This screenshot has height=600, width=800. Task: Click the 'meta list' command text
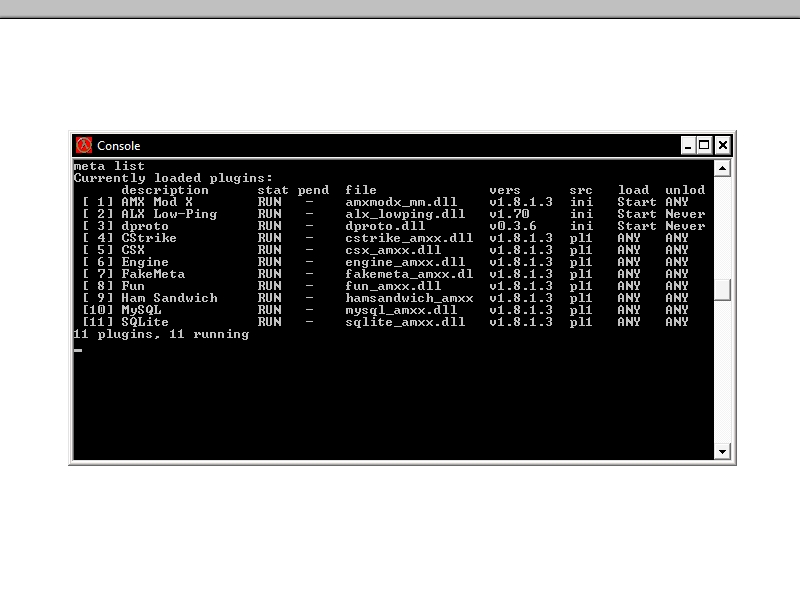coord(109,166)
